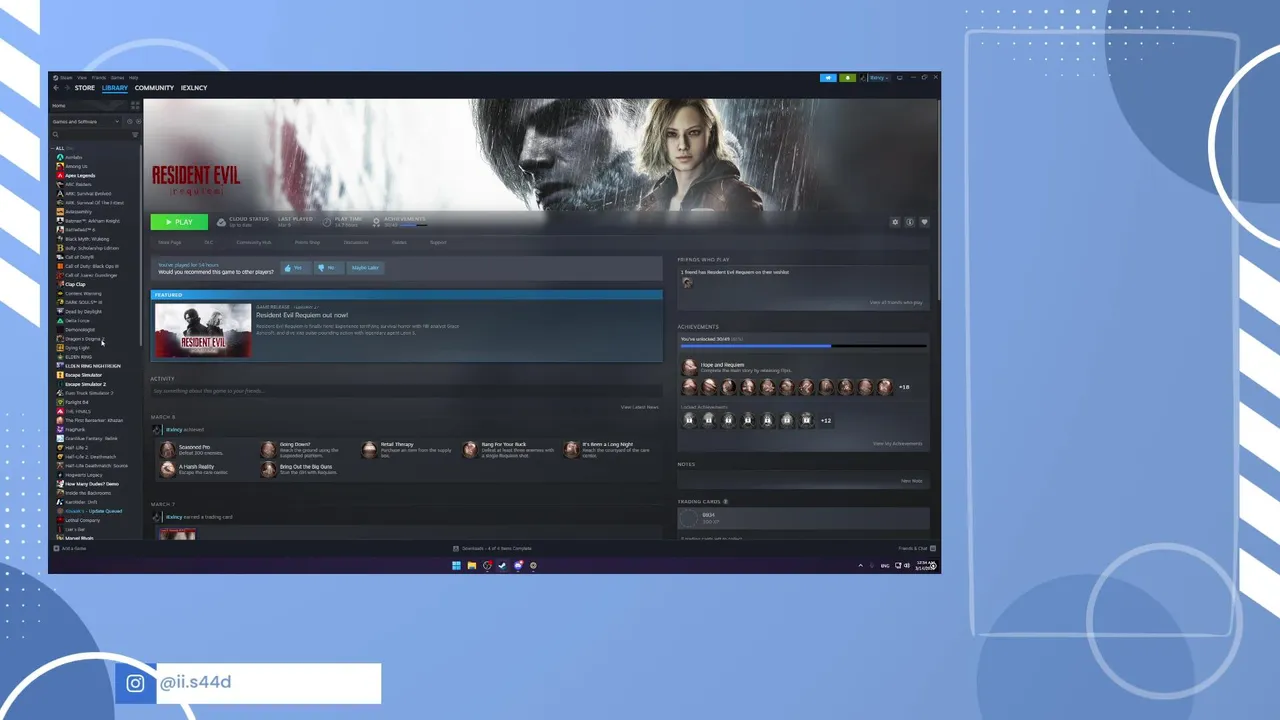The height and width of the screenshot is (720, 1280).
Task: Select Black Myth: Wukong in the list
Action: (87, 239)
